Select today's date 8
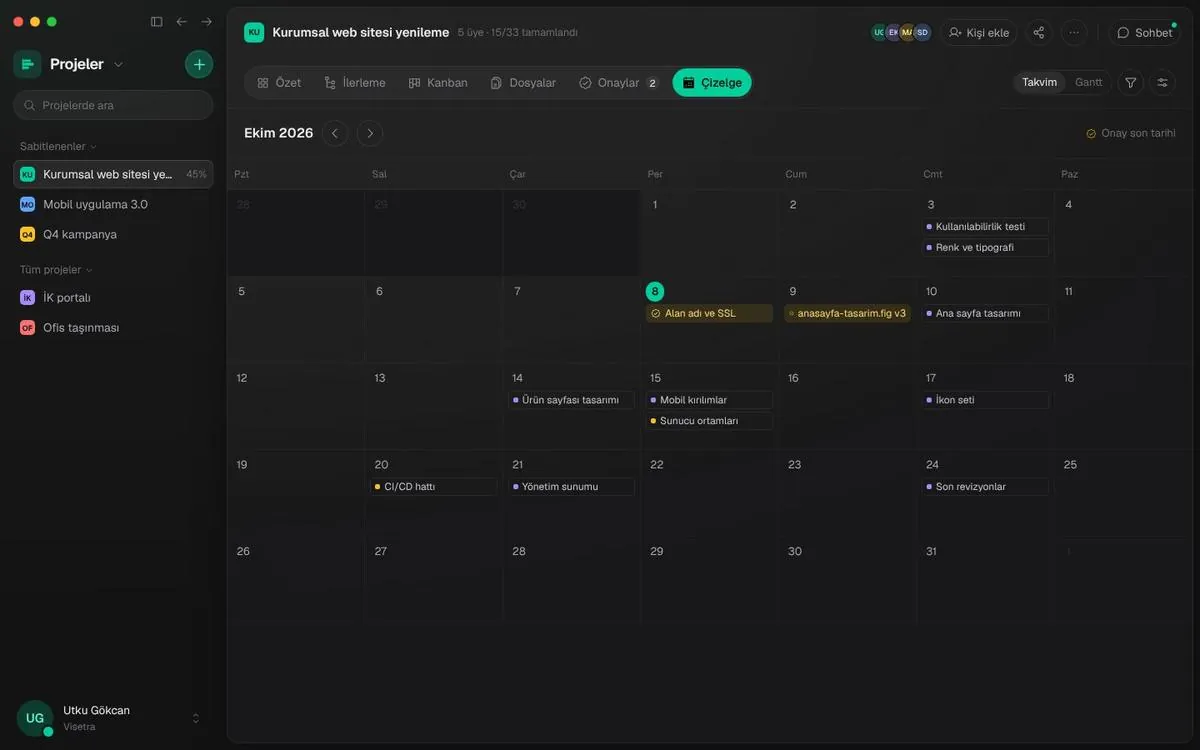 click(655, 291)
